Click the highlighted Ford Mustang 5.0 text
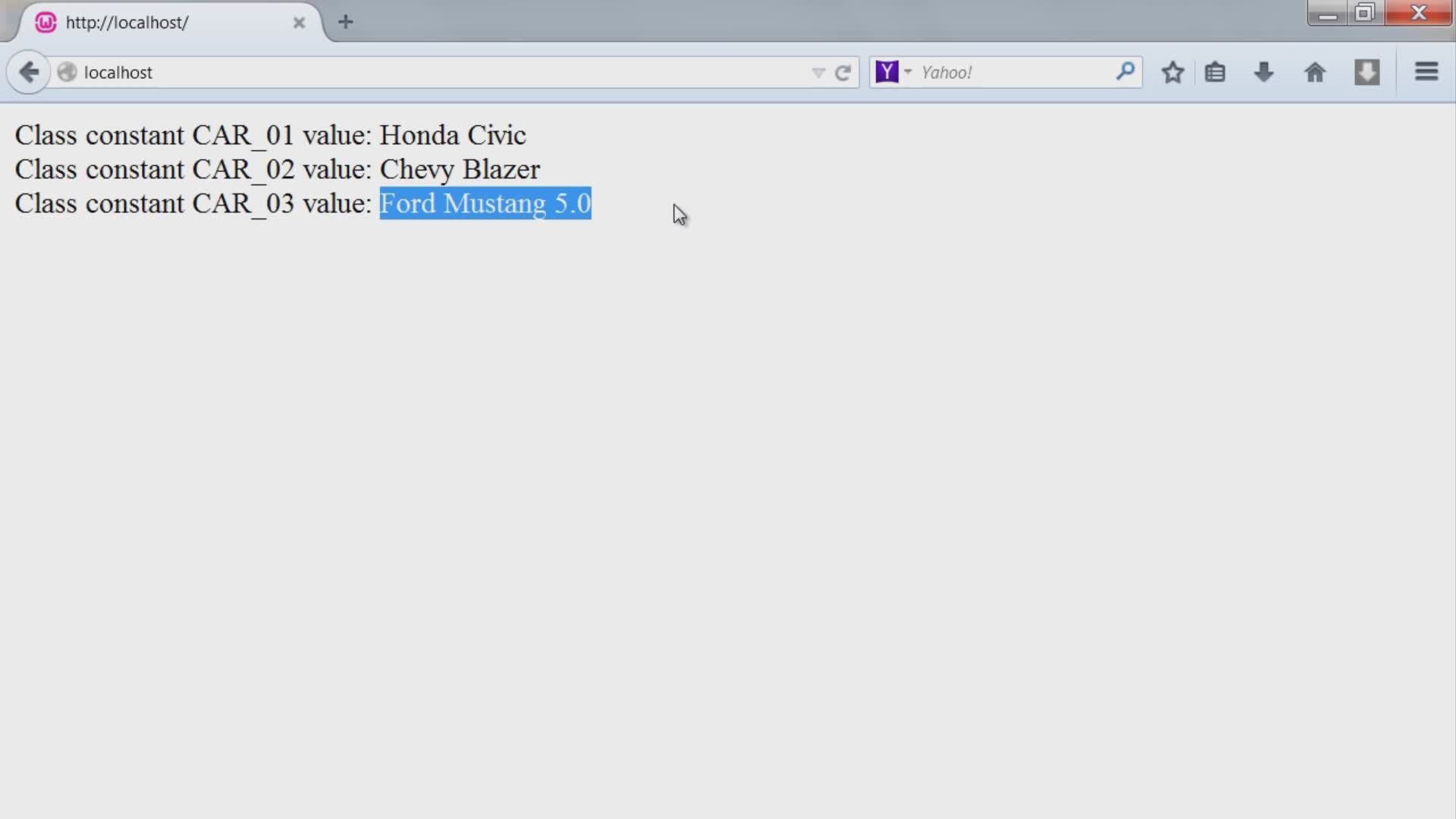Image resolution: width=1456 pixels, height=819 pixels. pos(485,203)
